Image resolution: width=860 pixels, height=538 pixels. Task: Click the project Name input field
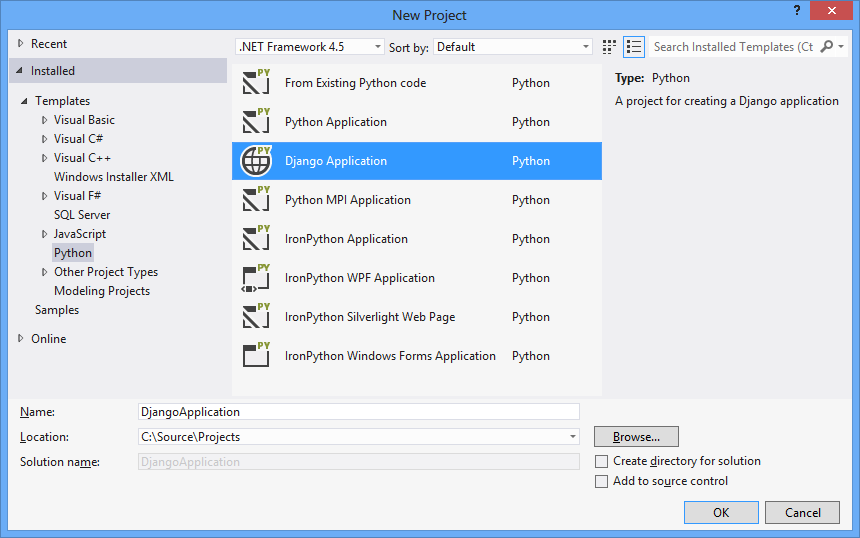[359, 412]
